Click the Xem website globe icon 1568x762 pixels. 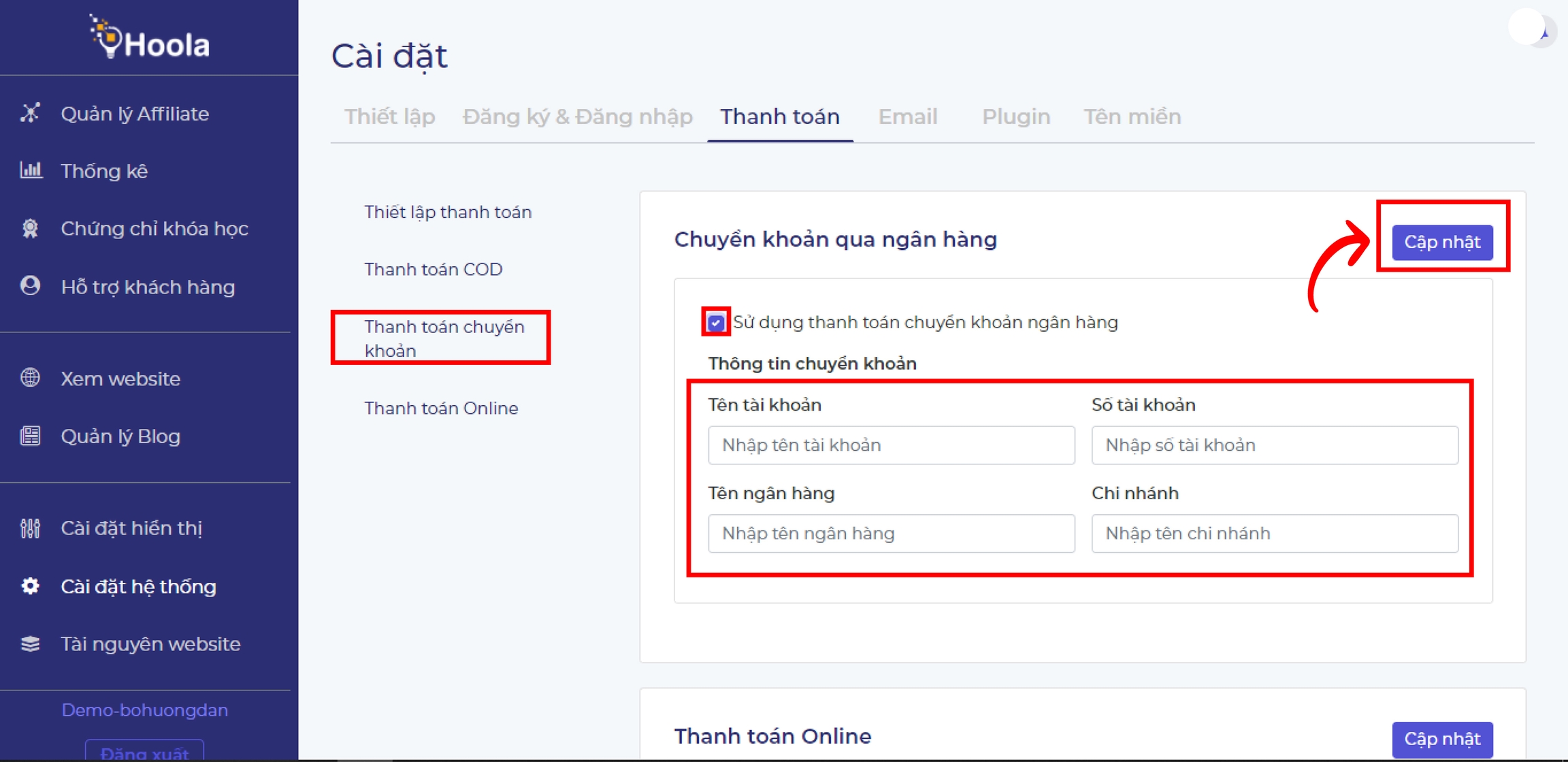30,378
